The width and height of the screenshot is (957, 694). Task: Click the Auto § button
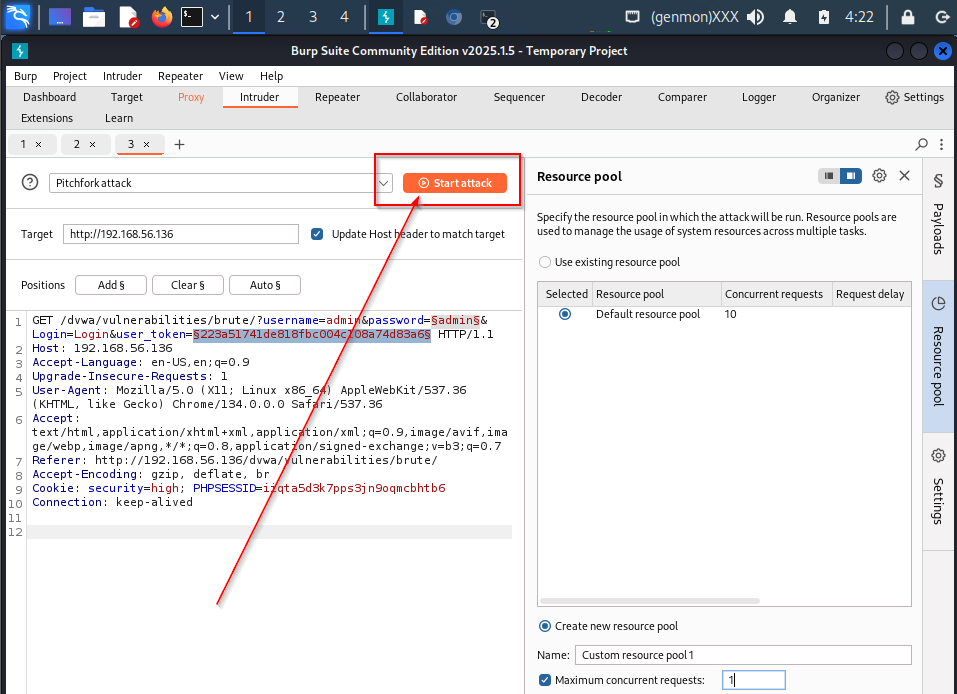click(x=265, y=285)
